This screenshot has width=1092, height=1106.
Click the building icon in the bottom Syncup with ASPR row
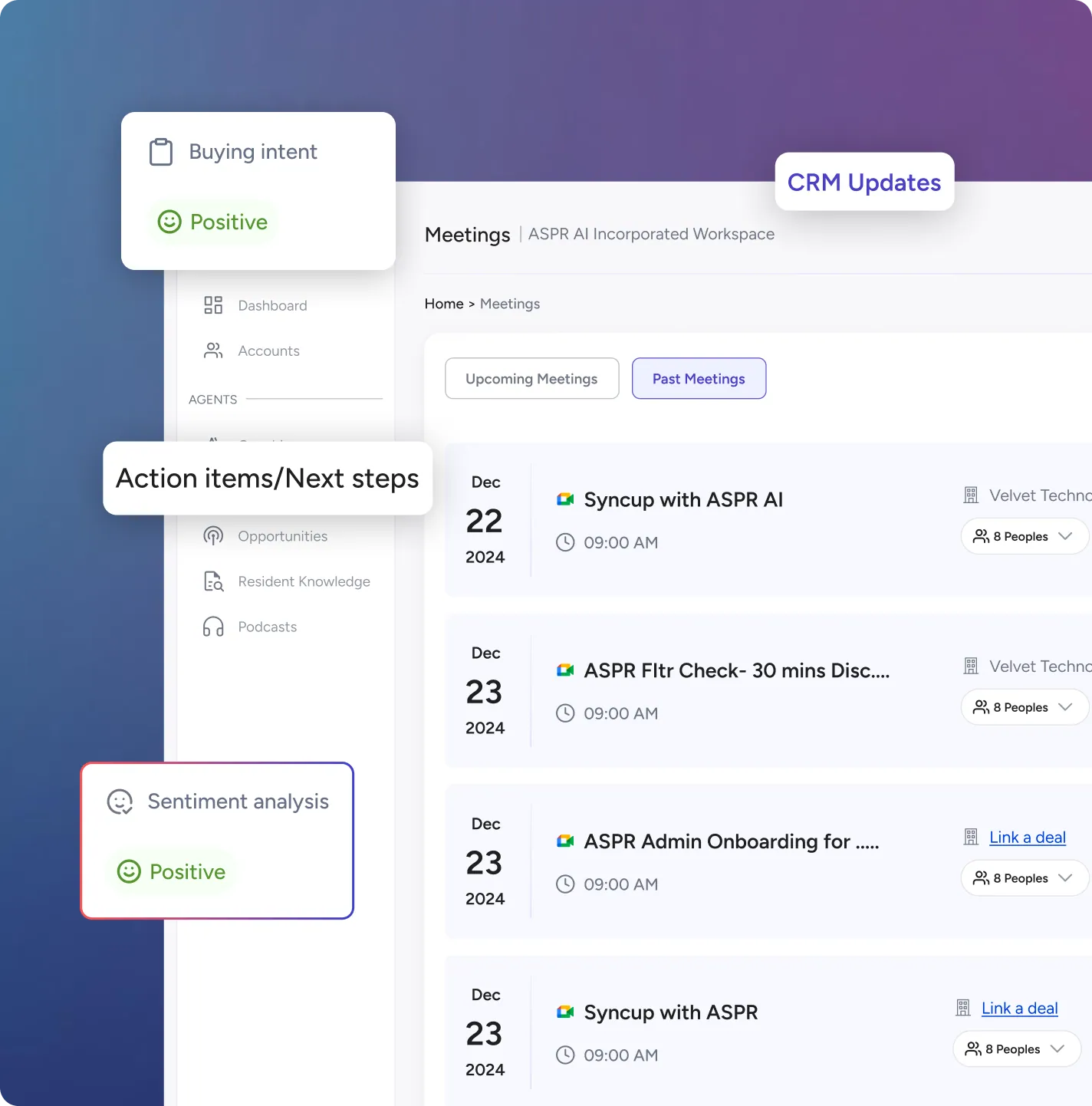point(963,1009)
